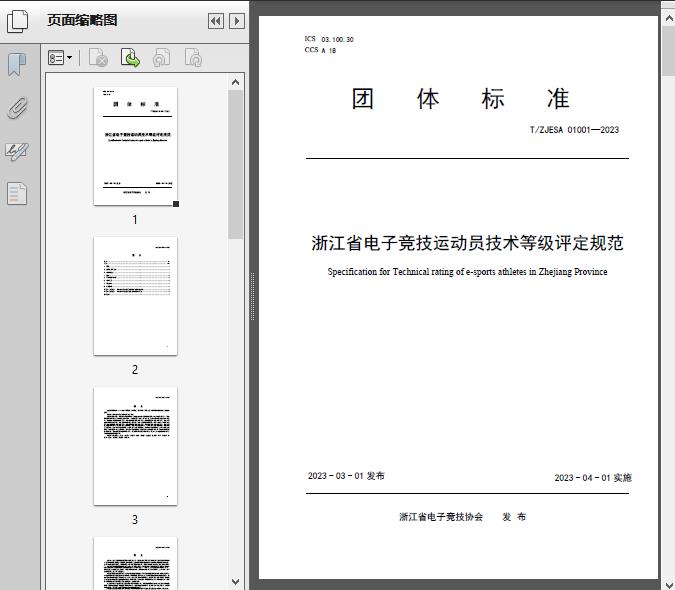Open the Bookmarks panel icon
This screenshot has height=590, width=675.
coord(17,65)
